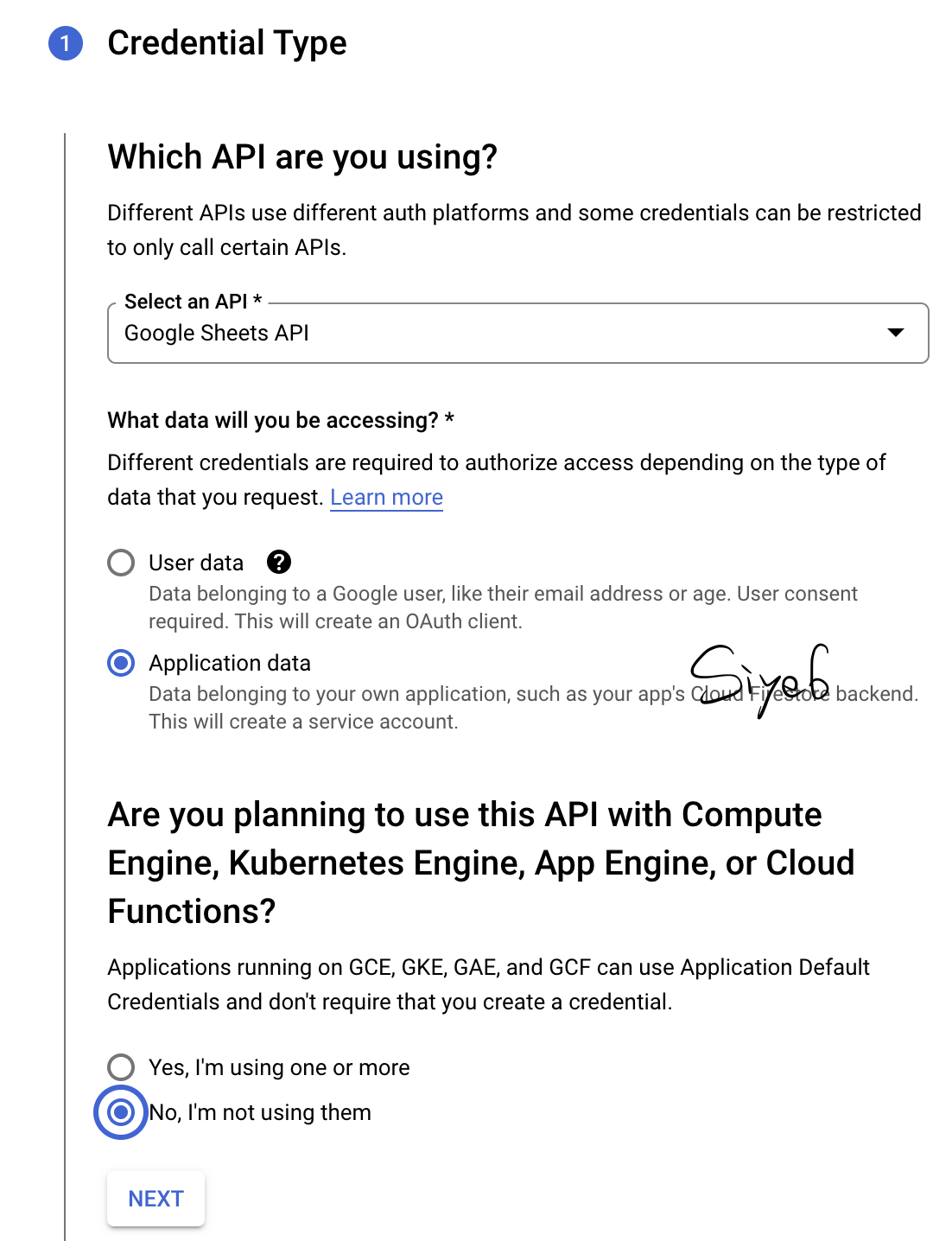Open the Google Sheets API combo box

point(501,334)
